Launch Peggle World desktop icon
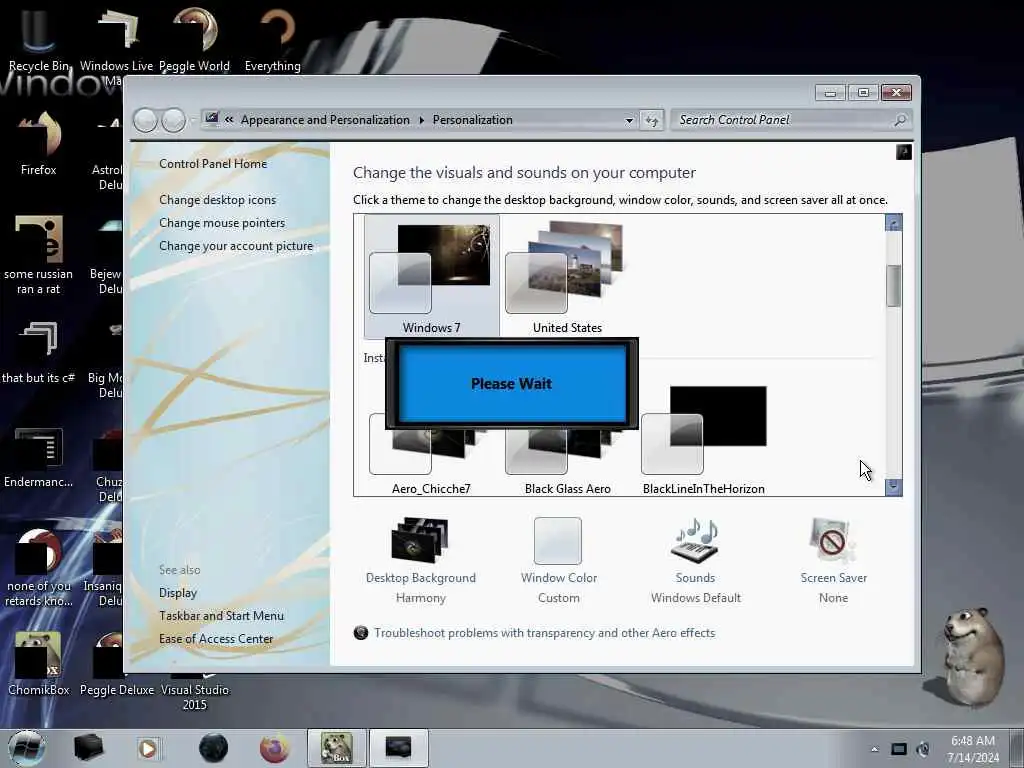Image resolution: width=1024 pixels, height=768 pixels. (195, 39)
